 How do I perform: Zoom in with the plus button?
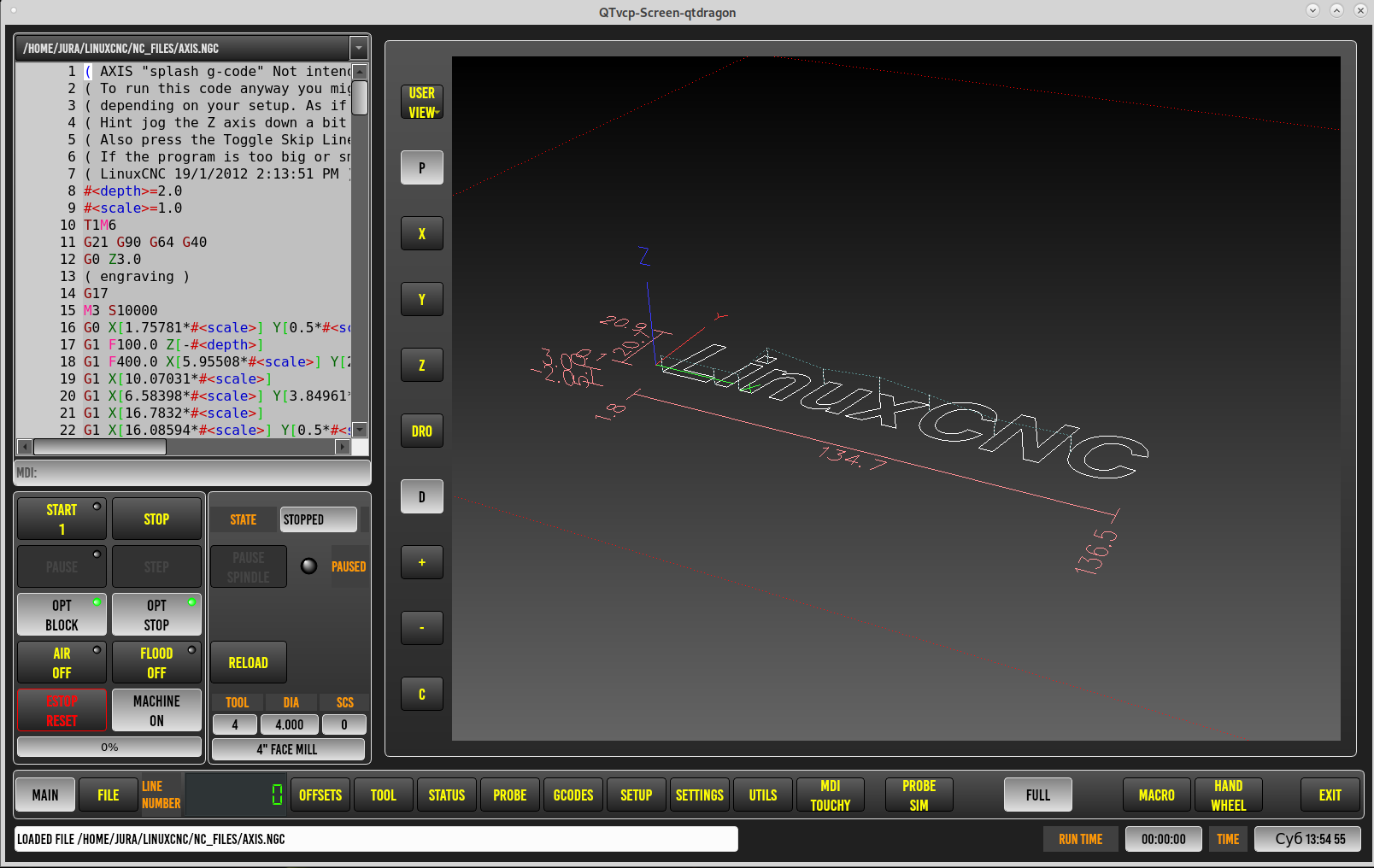[421, 562]
